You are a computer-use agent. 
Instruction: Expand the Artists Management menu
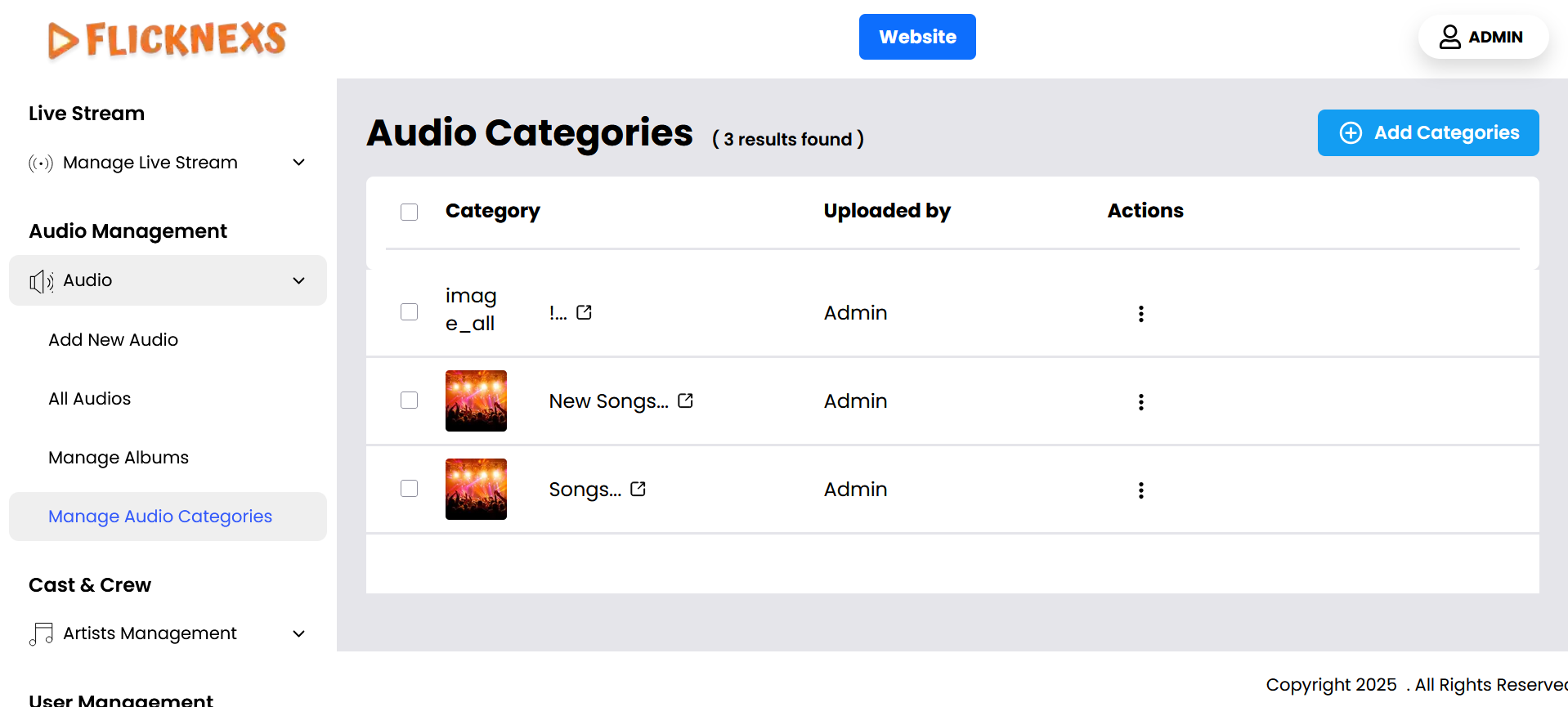pos(298,633)
